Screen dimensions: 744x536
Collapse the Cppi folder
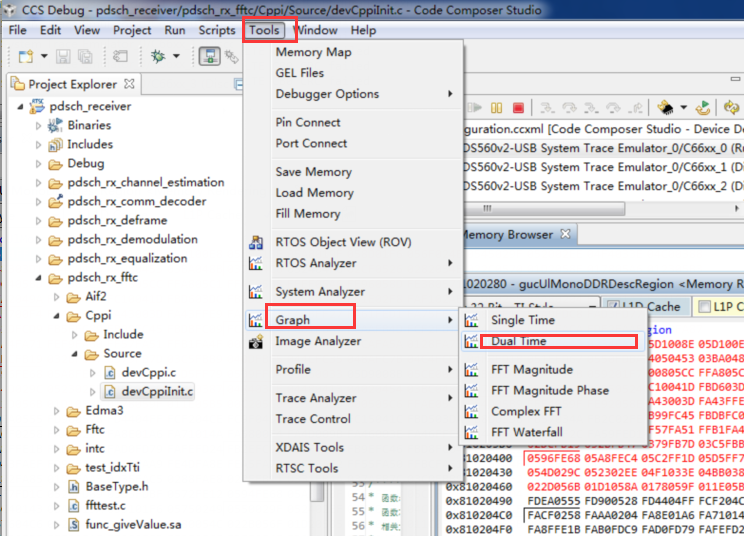click(x=56, y=316)
